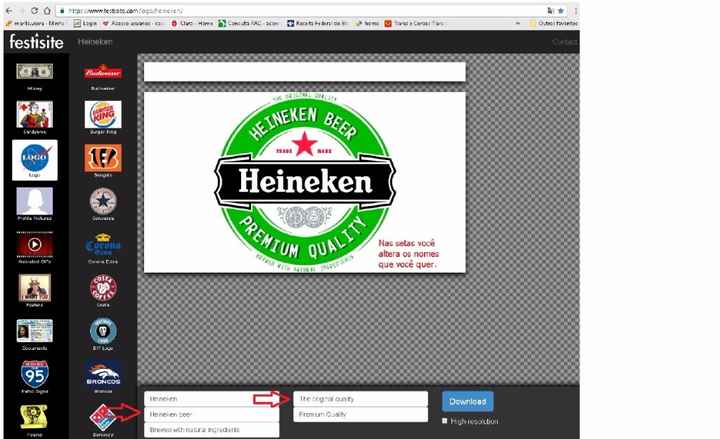Choose the Domino's logo template
Image resolution: width=720 pixels, height=439 pixels.
pos(103,416)
